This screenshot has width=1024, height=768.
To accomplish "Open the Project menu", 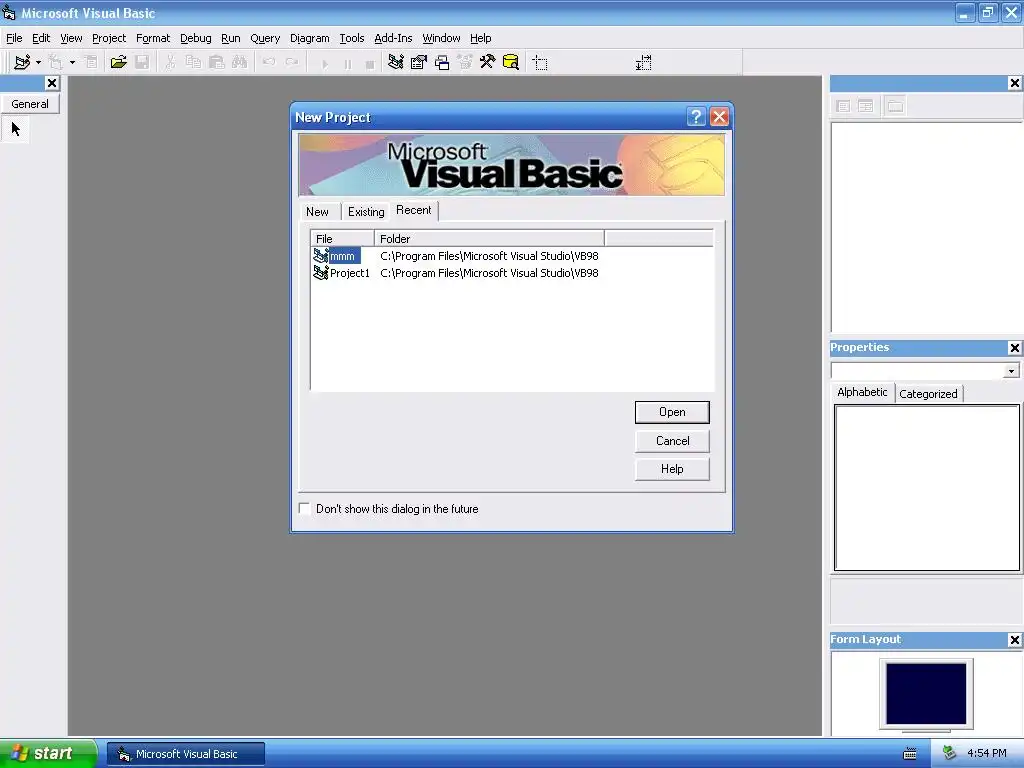I will click(108, 38).
